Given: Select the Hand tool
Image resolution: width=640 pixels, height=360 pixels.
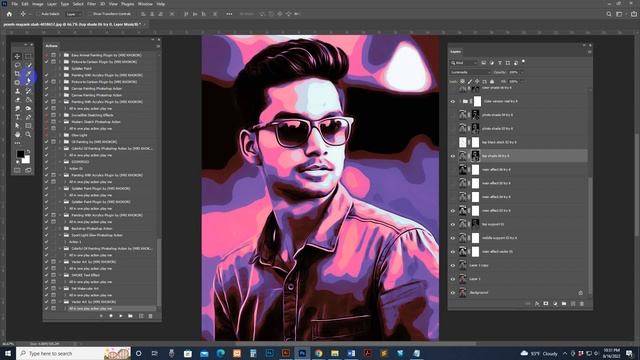Looking at the screenshot, I should [x=17, y=134].
